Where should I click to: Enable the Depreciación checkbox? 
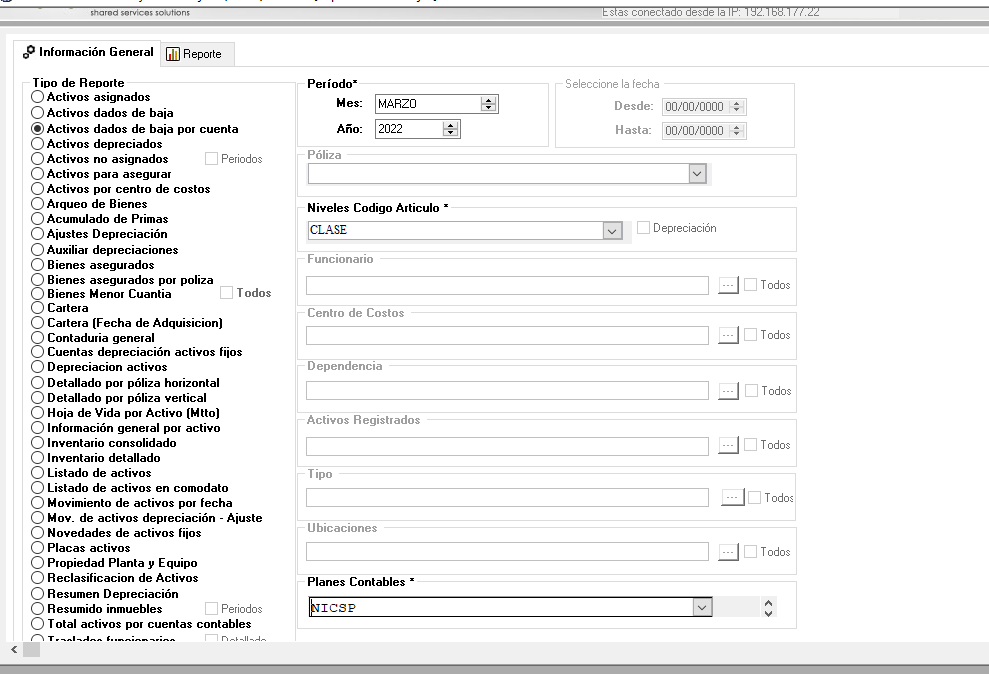pyautogui.click(x=644, y=228)
